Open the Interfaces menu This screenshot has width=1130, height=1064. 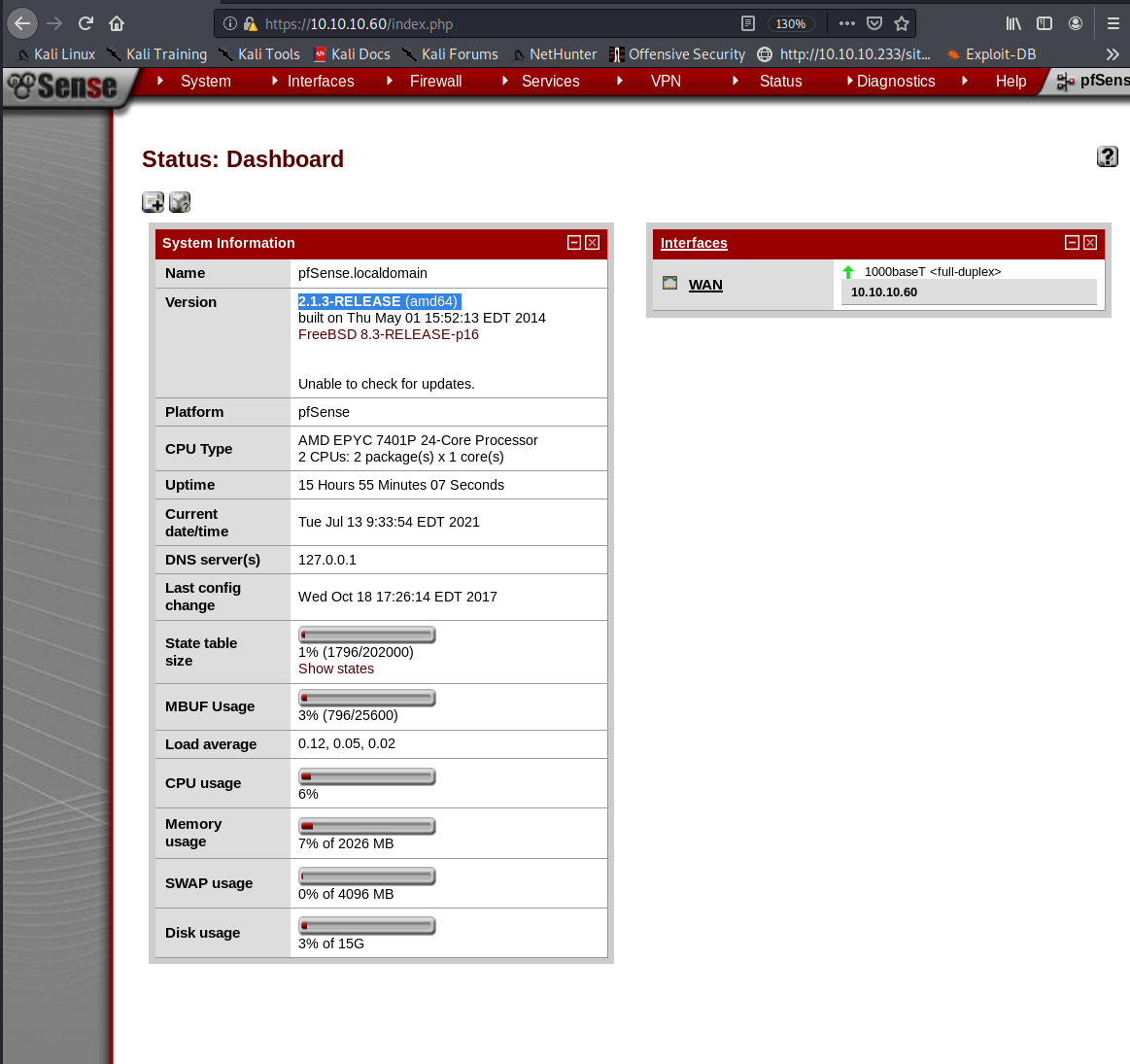pos(320,82)
